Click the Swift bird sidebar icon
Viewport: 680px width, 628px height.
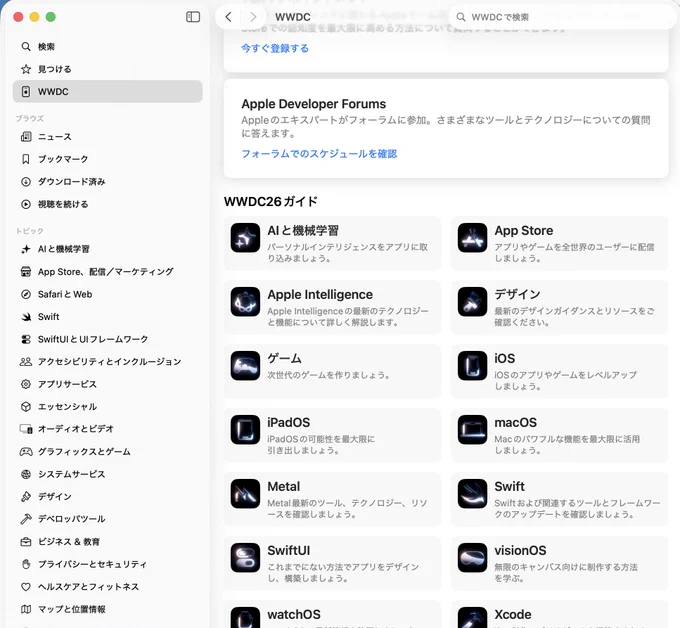(26, 317)
